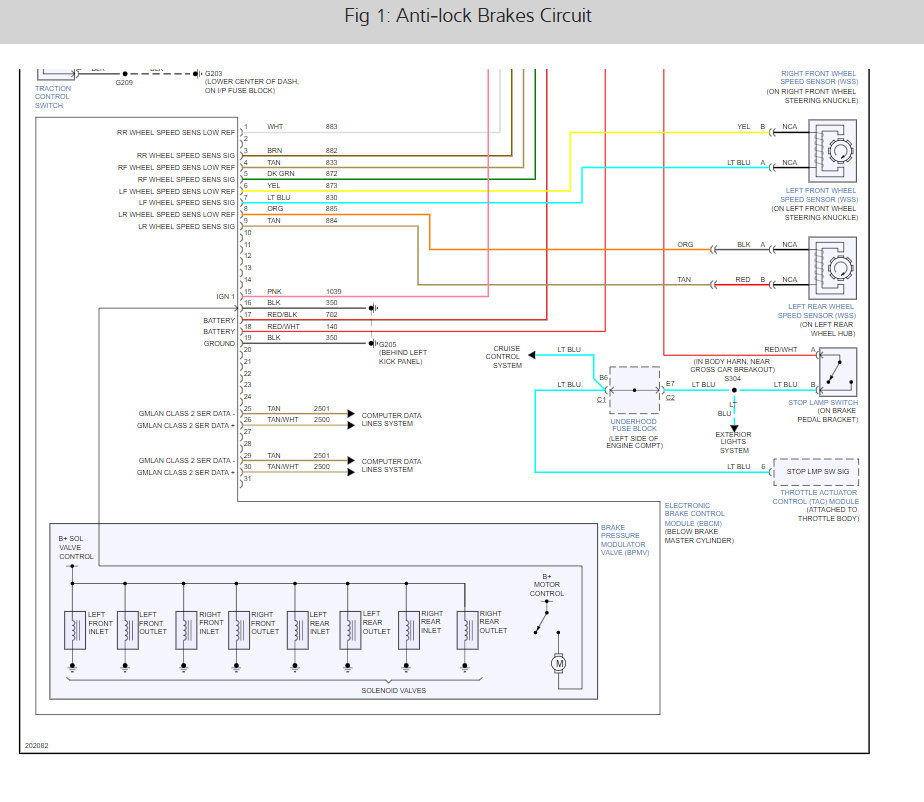Toggle the traction control switch
This screenshot has height=802, width=924.
click(57, 73)
